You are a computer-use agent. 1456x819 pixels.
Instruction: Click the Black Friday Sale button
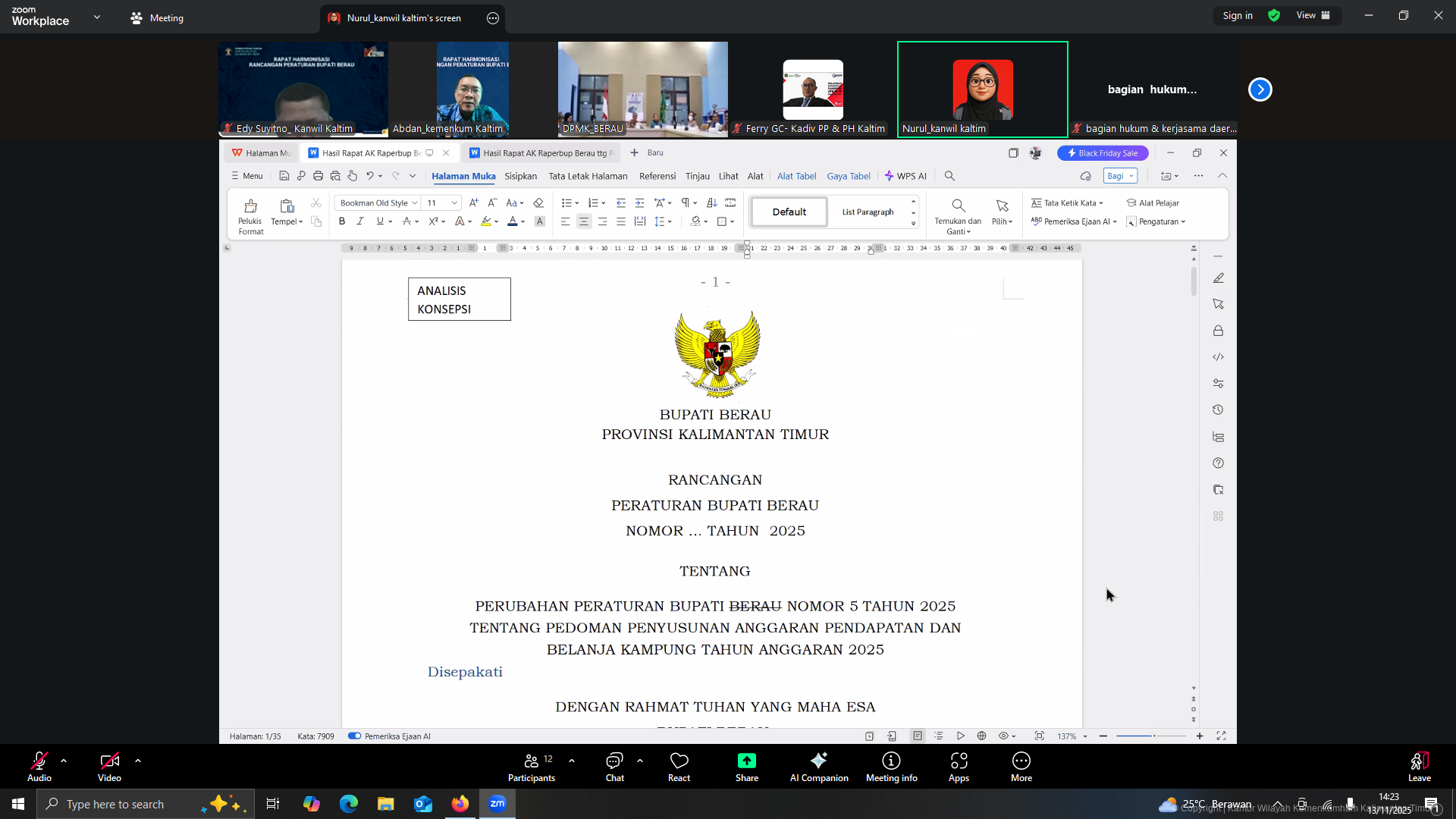pos(1103,153)
